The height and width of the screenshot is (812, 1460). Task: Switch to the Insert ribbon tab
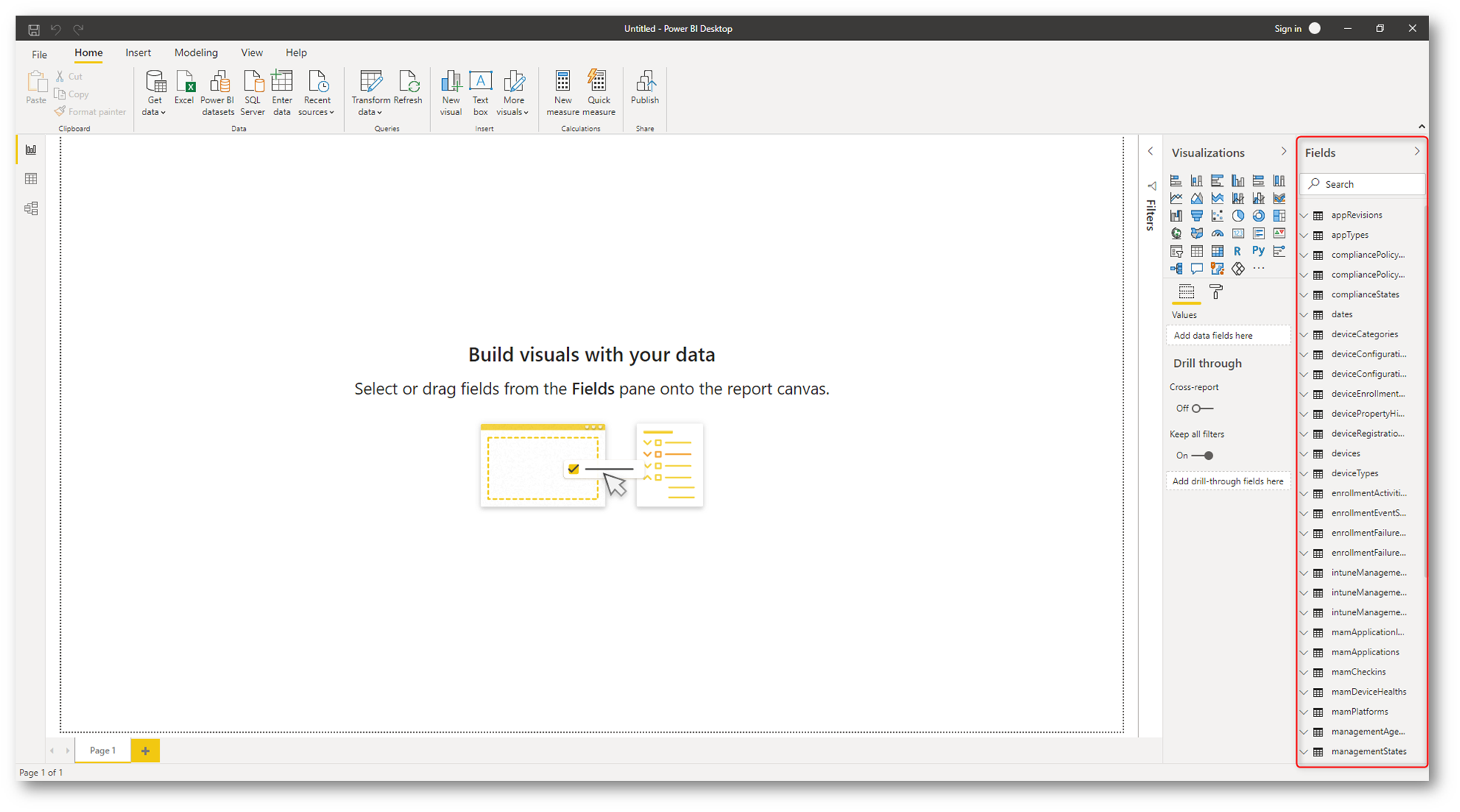point(138,53)
